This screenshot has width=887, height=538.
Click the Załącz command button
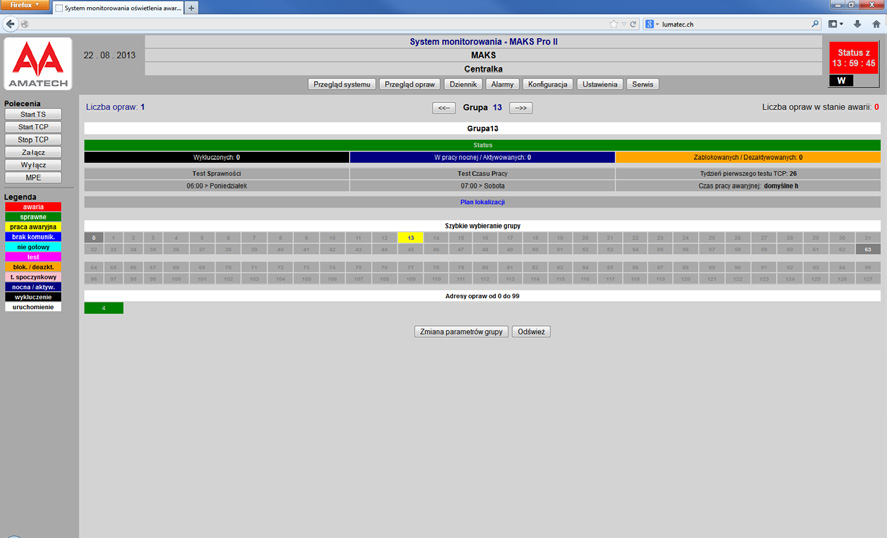(x=33, y=152)
